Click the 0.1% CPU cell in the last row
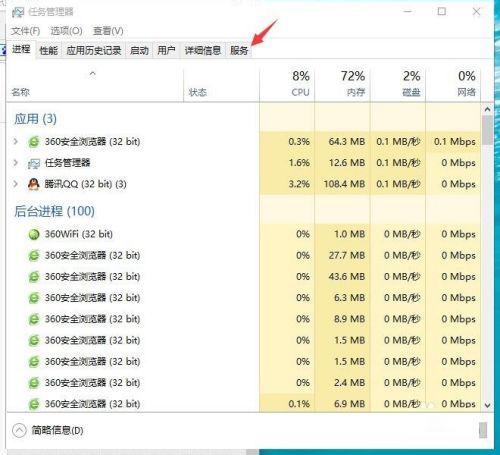The height and width of the screenshot is (455, 500). click(287, 404)
